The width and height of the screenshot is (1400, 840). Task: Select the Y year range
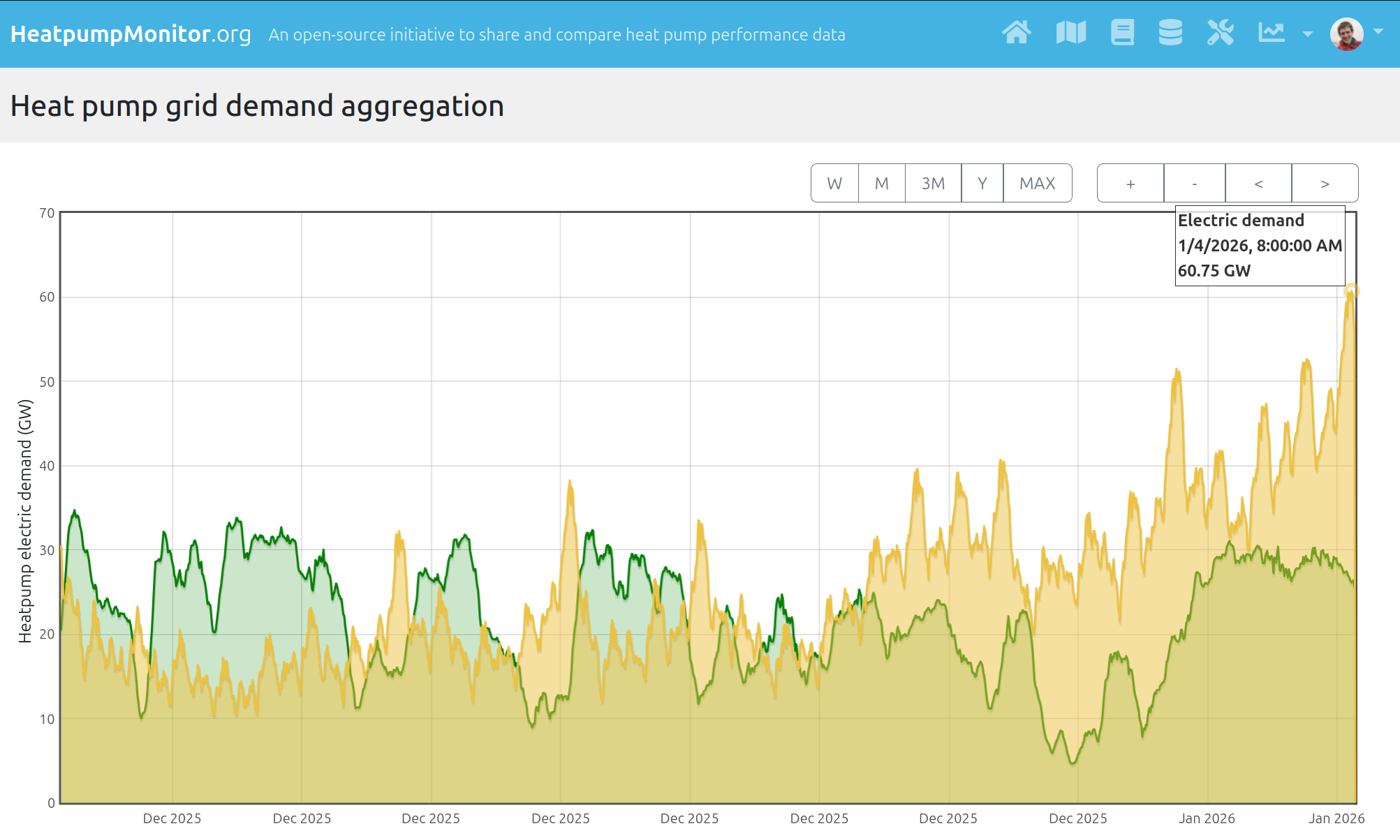coord(982,184)
